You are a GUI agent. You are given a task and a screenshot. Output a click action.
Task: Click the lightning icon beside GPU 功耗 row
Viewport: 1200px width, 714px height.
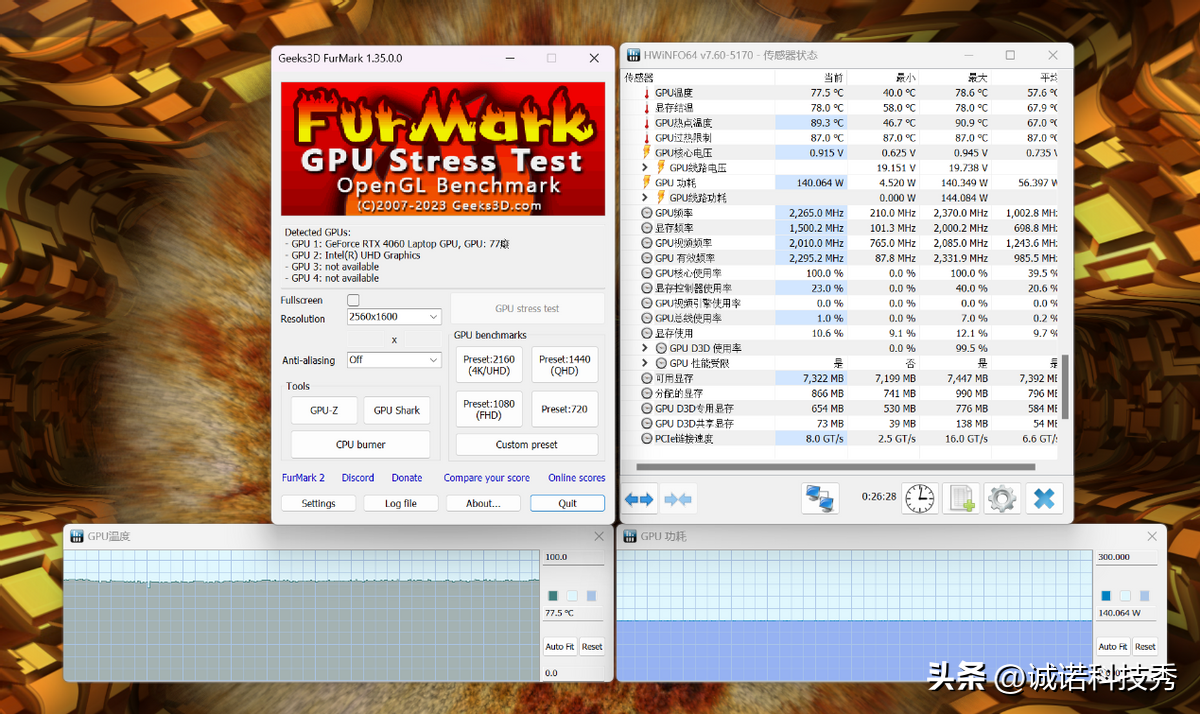646,183
